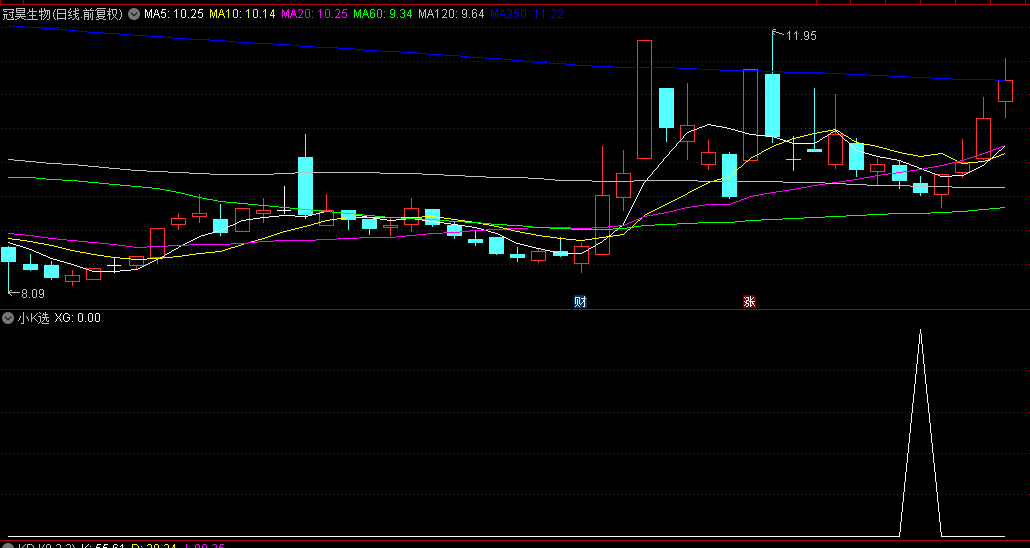The width and height of the screenshot is (1030, 548).
Task: Select the 冠昊生物(日线.前复权) chart title
Action: pos(63,14)
